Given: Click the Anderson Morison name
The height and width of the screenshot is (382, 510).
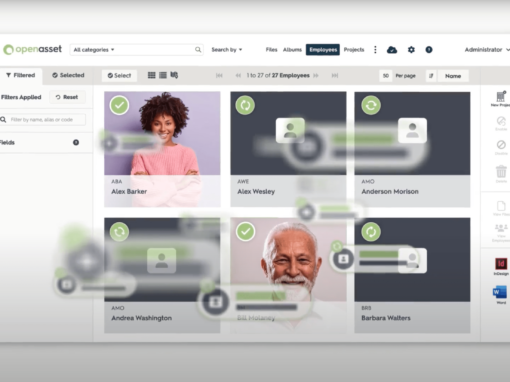Looking at the screenshot, I should click(x=390, y=192).
